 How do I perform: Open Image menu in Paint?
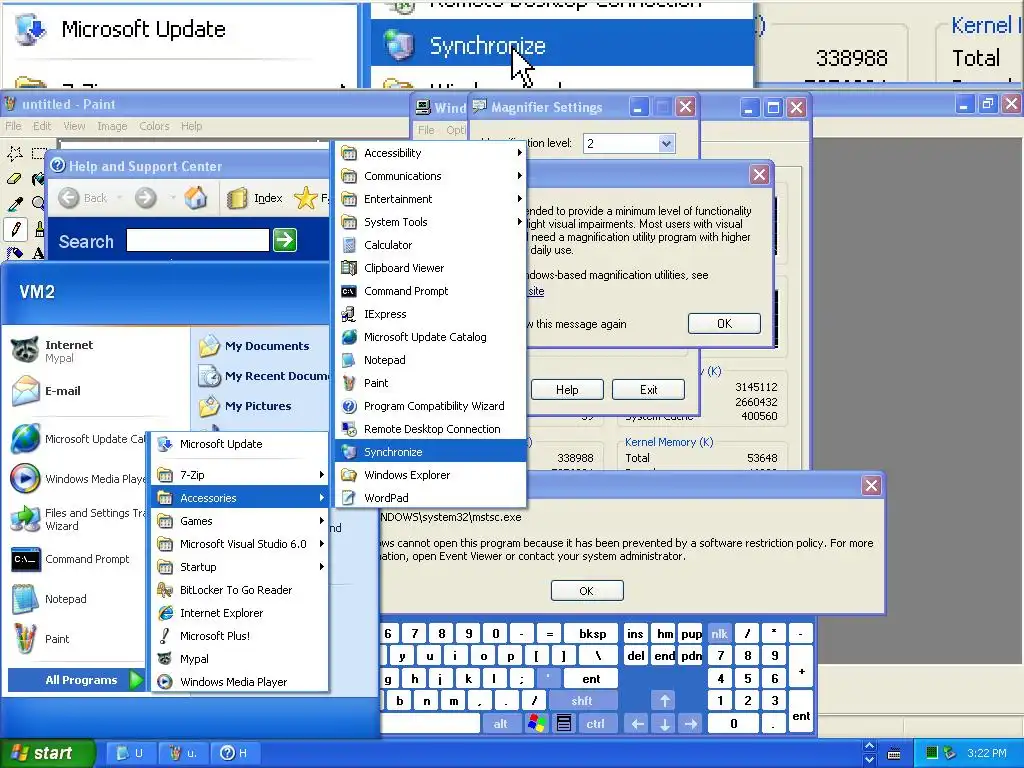coord(112,126)
